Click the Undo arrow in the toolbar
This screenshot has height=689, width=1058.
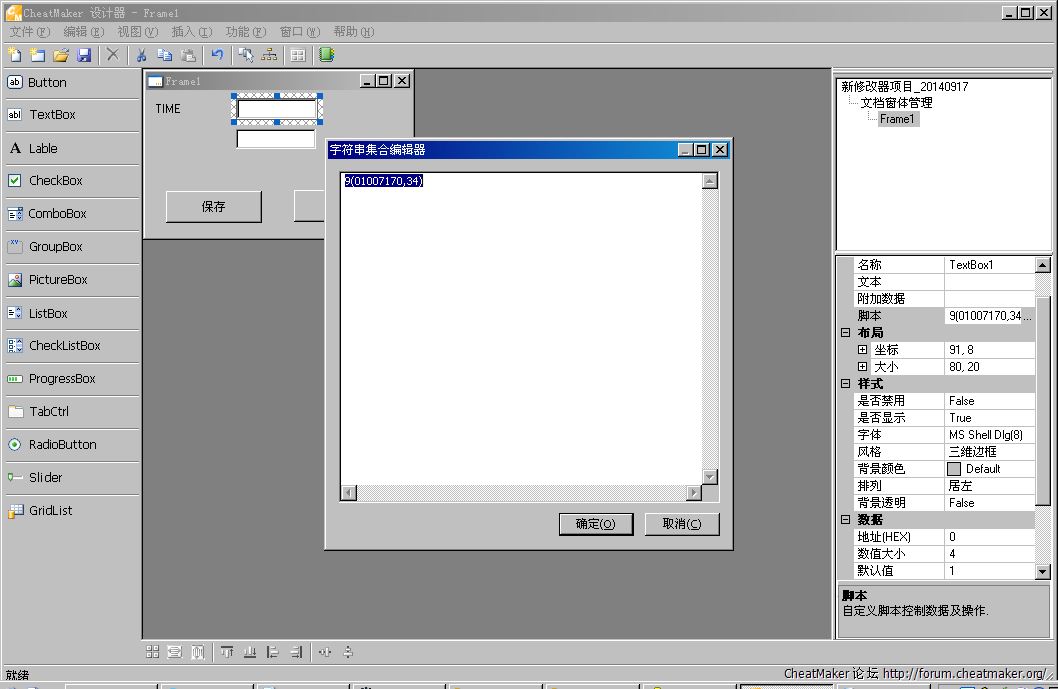[217, 55]
